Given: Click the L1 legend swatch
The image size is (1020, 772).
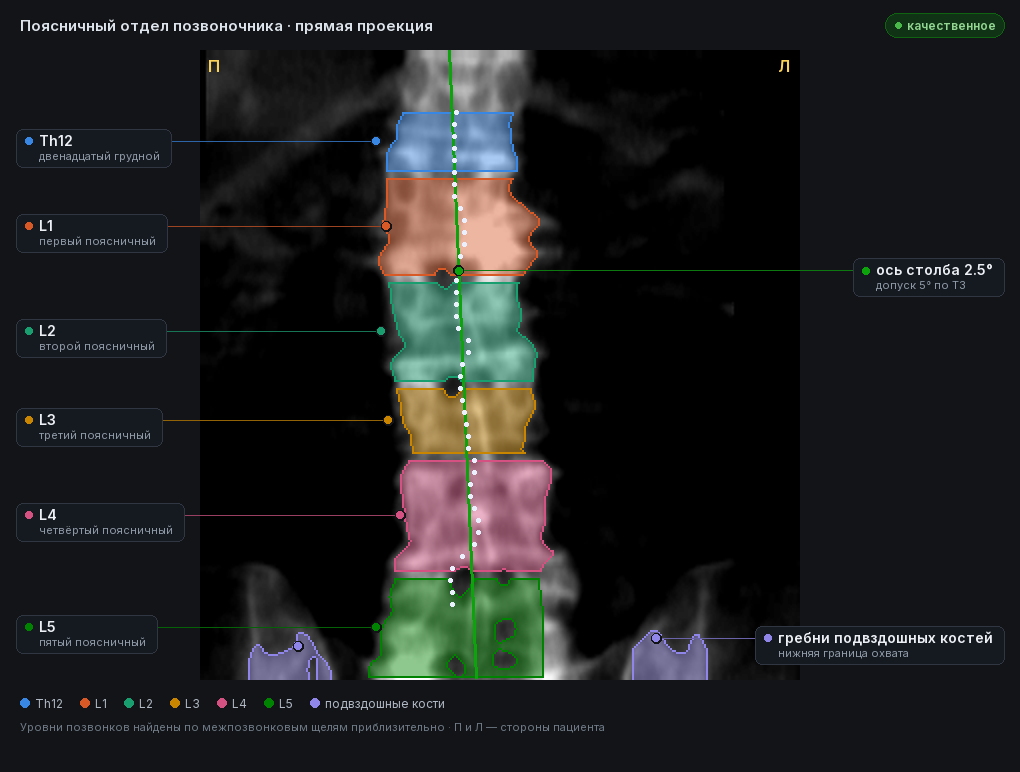Looking at the screenshot, I should coord(85,703).
